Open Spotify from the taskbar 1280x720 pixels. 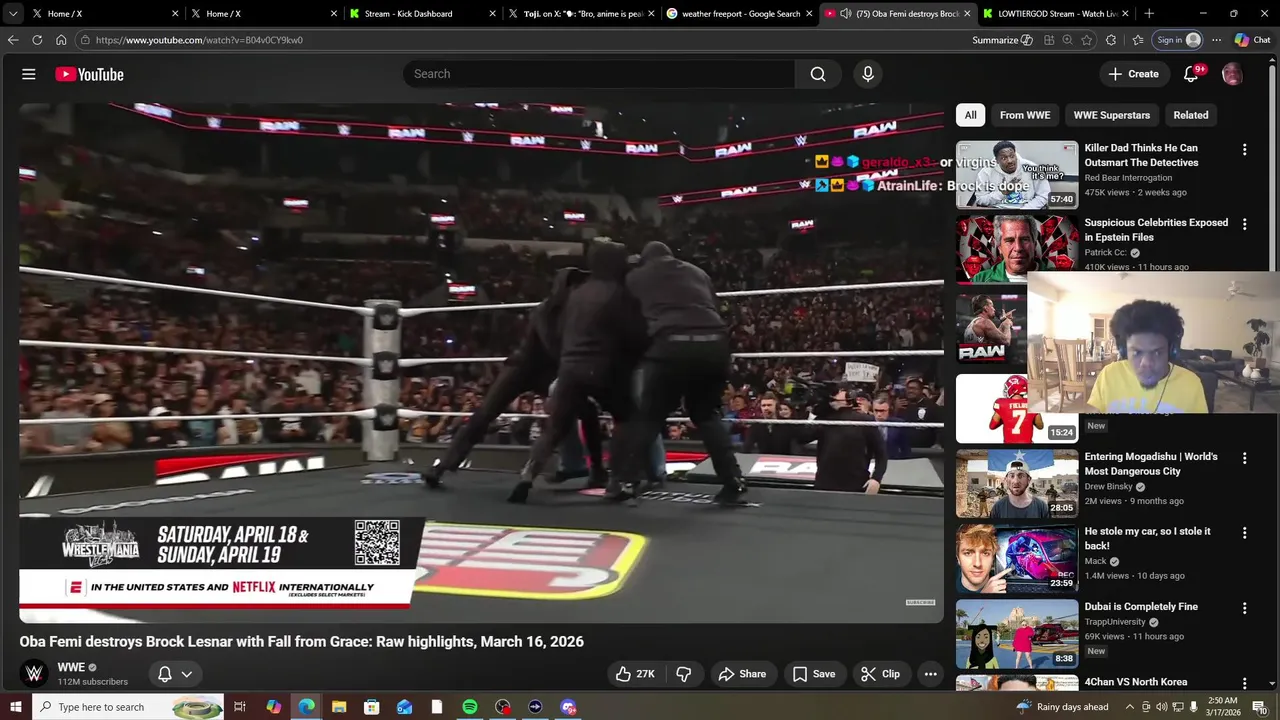470,707
